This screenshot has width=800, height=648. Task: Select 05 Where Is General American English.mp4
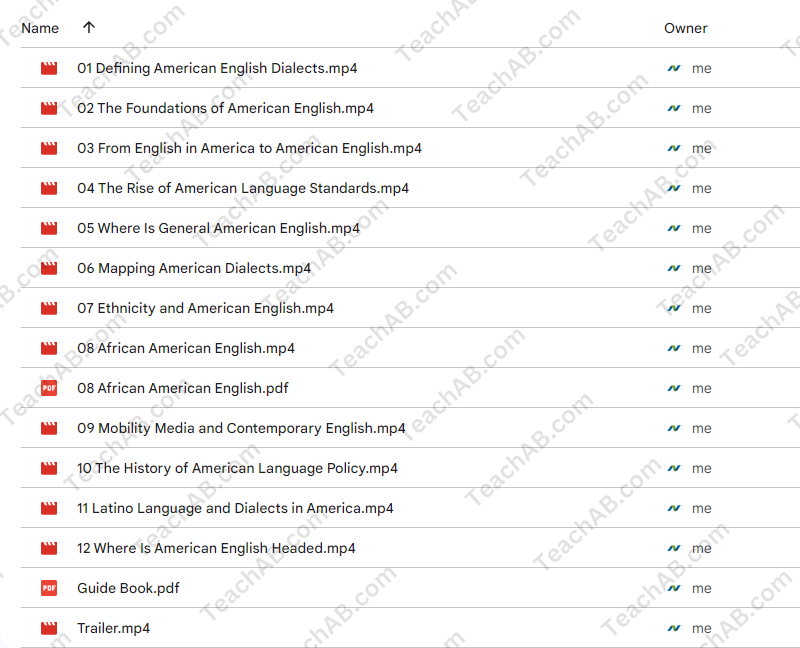coord(218,228)
